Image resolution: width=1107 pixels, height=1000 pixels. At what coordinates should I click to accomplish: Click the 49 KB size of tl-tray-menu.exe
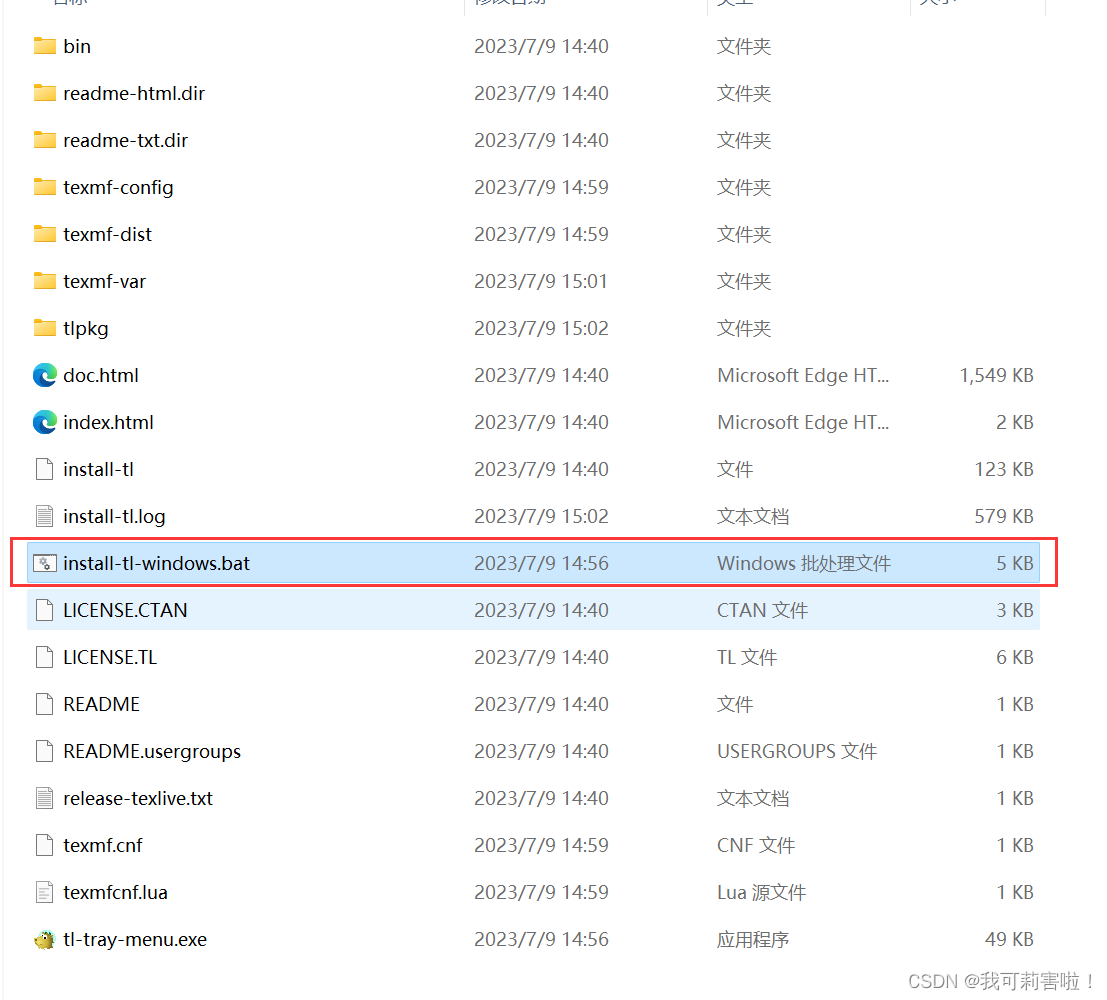point(1009,939)
